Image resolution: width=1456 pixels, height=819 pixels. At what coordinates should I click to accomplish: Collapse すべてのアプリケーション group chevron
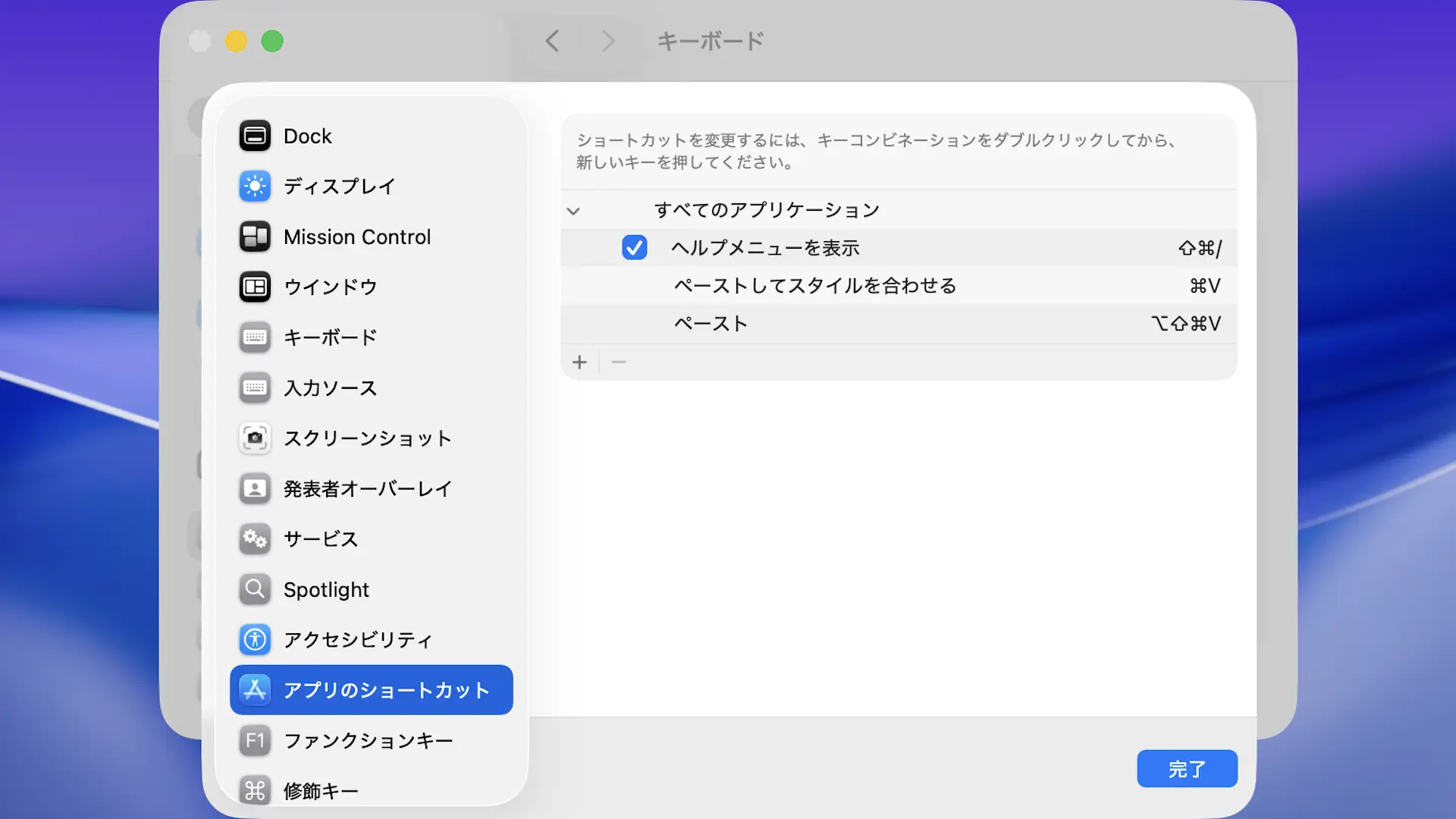coord(573,211)
